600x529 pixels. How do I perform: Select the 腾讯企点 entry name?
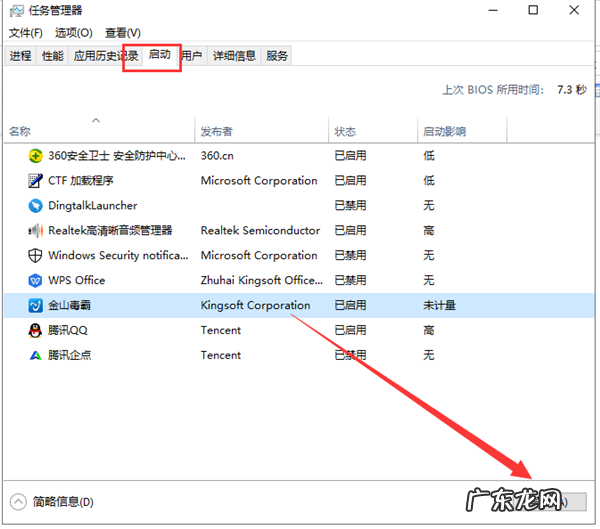tap(70, 355)
